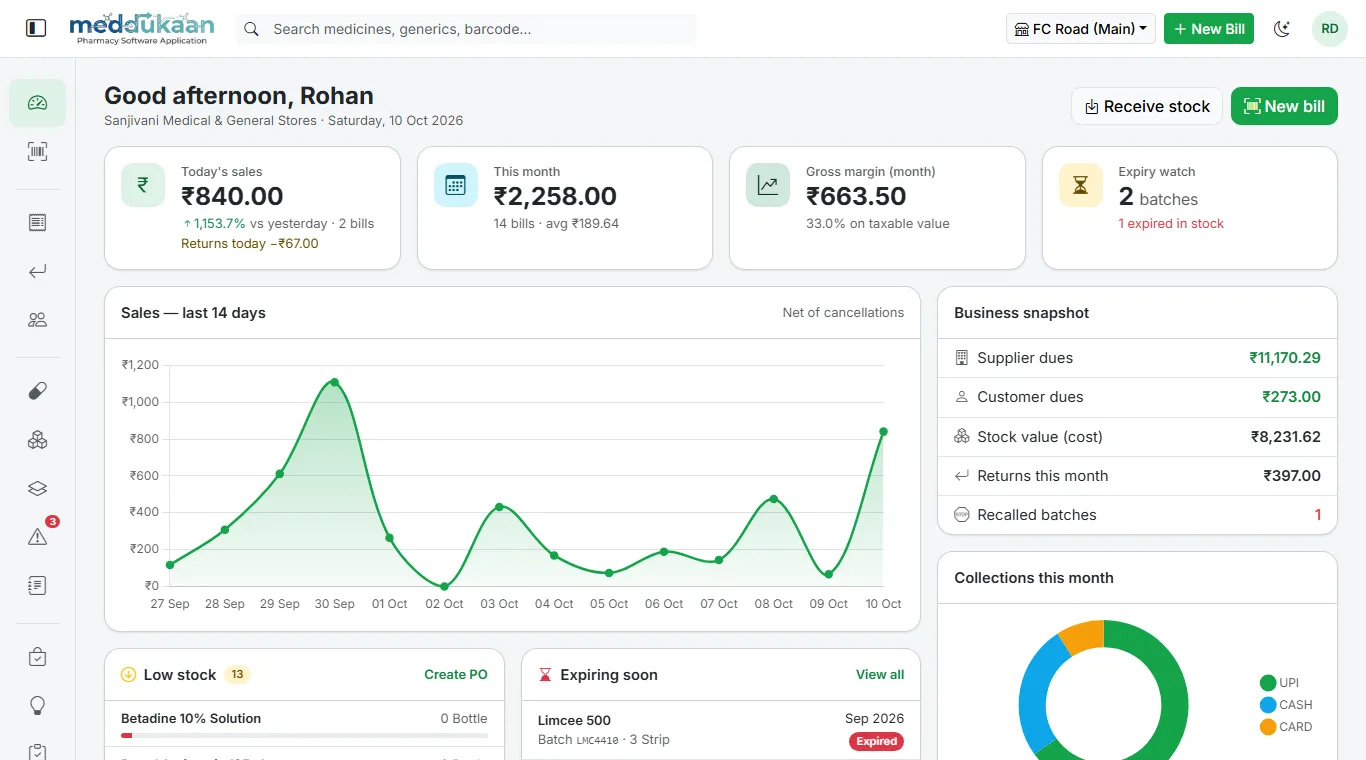Screen dimensions: 1366x760
Task: Click the New bill button beside Receive stock
Action: (1284, 106)
